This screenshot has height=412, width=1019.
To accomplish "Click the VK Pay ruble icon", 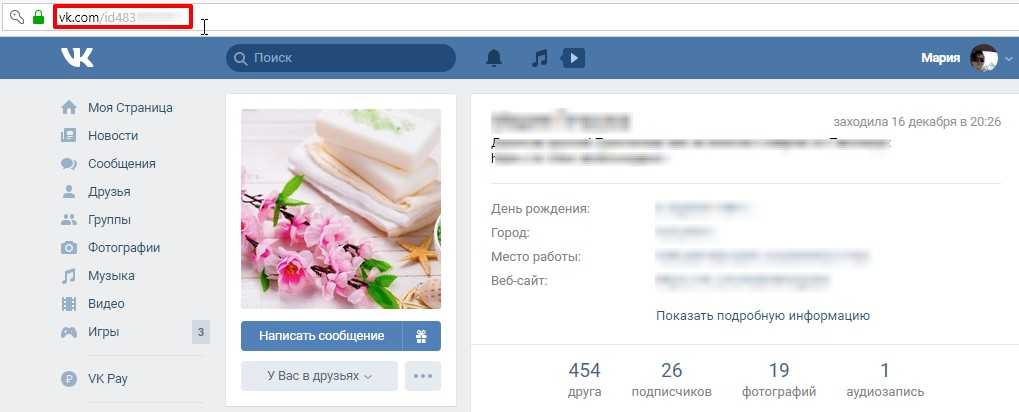I will 69,379.
